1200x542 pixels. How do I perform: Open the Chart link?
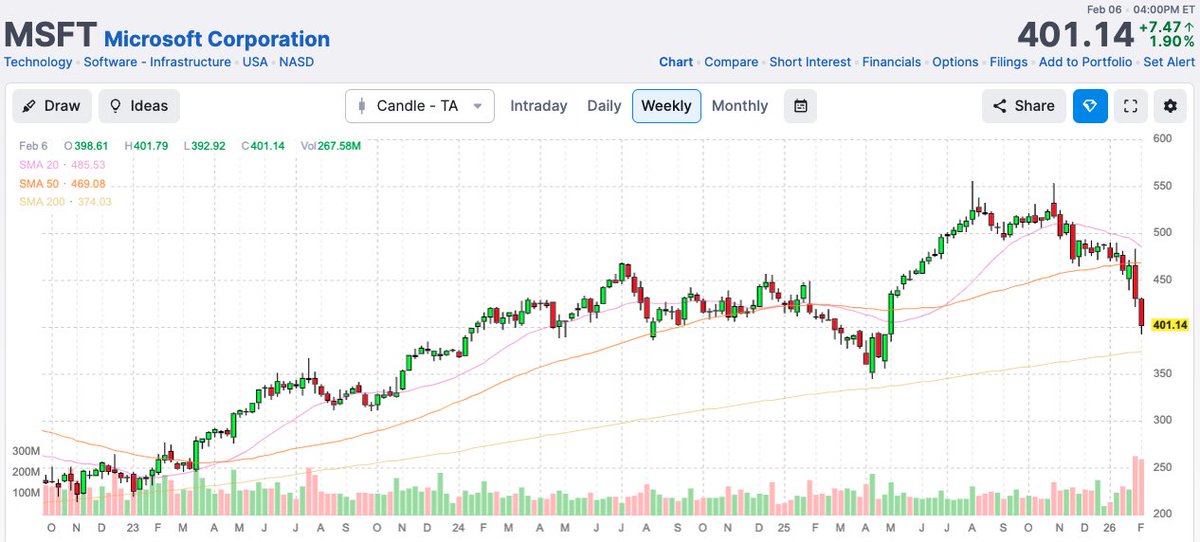(676, 62)
